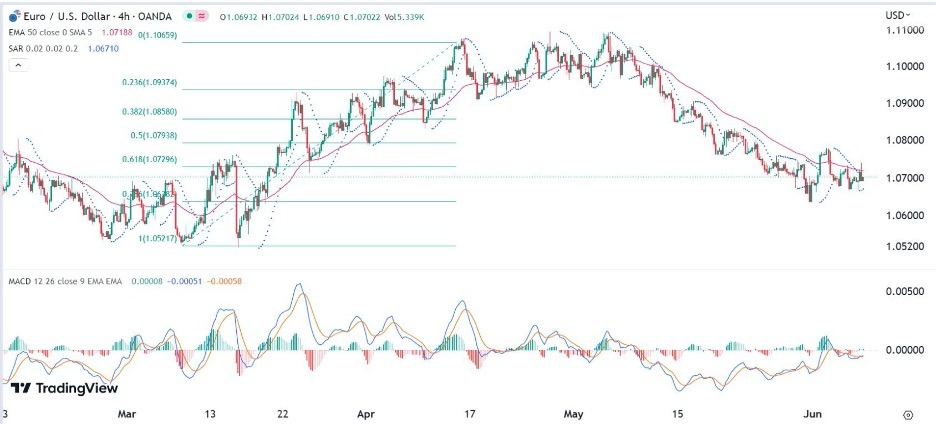Open chart settings gear at bottom right
This screenshot has width=936, height=424.
tap(909, 414)
